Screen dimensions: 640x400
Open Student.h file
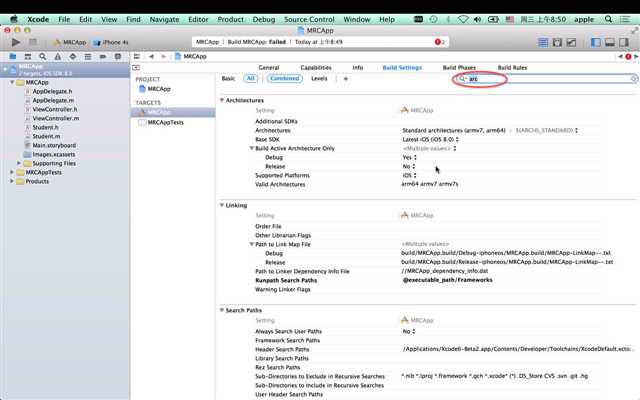pyautogui.click(x=46, y=127)
